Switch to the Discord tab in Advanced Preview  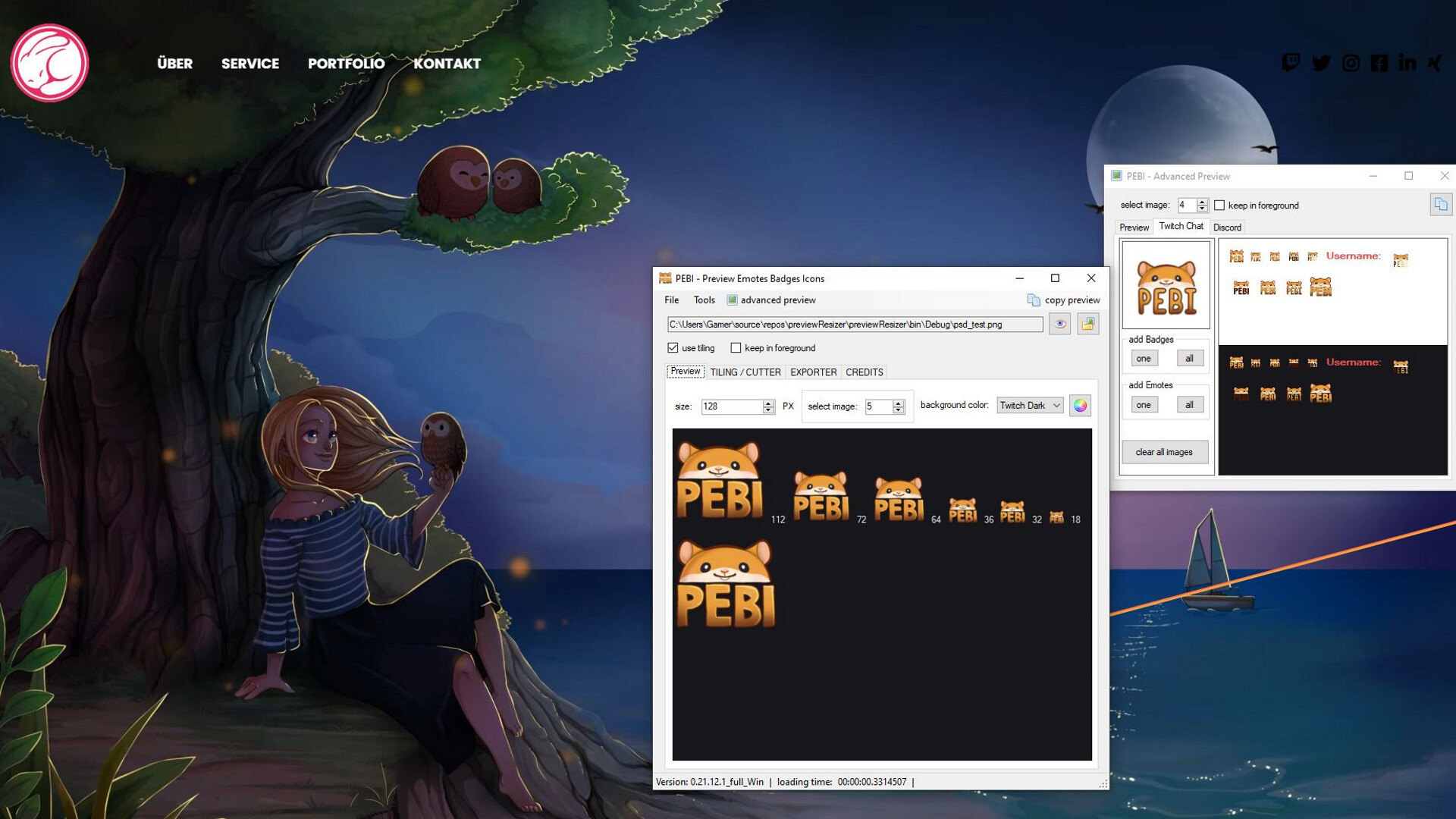(x=1227, y=227)
